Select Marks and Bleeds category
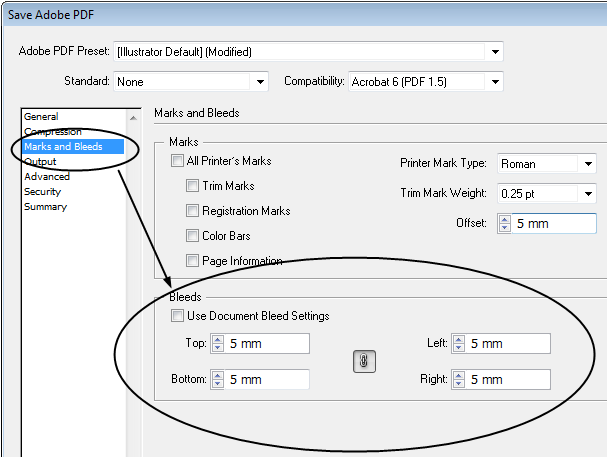The image size is (607, 457). (x=73, y=147)
